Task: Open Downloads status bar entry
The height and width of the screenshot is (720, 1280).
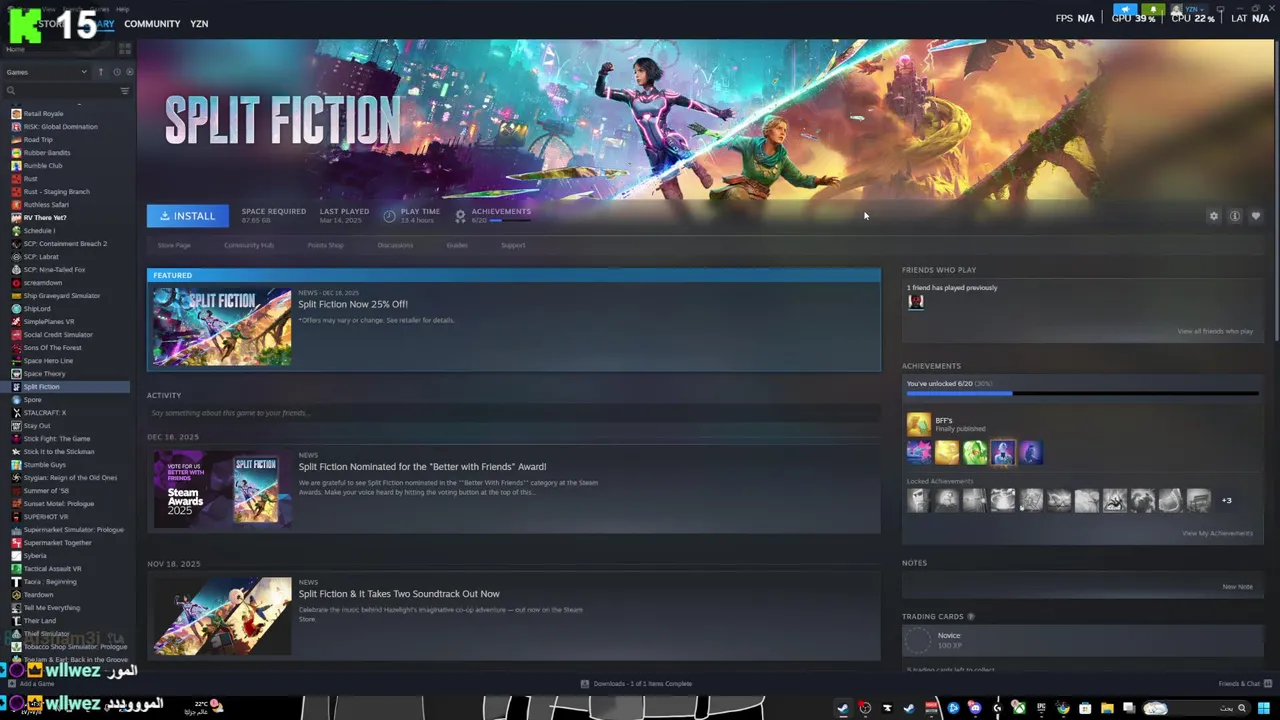Action: point(637,684)
